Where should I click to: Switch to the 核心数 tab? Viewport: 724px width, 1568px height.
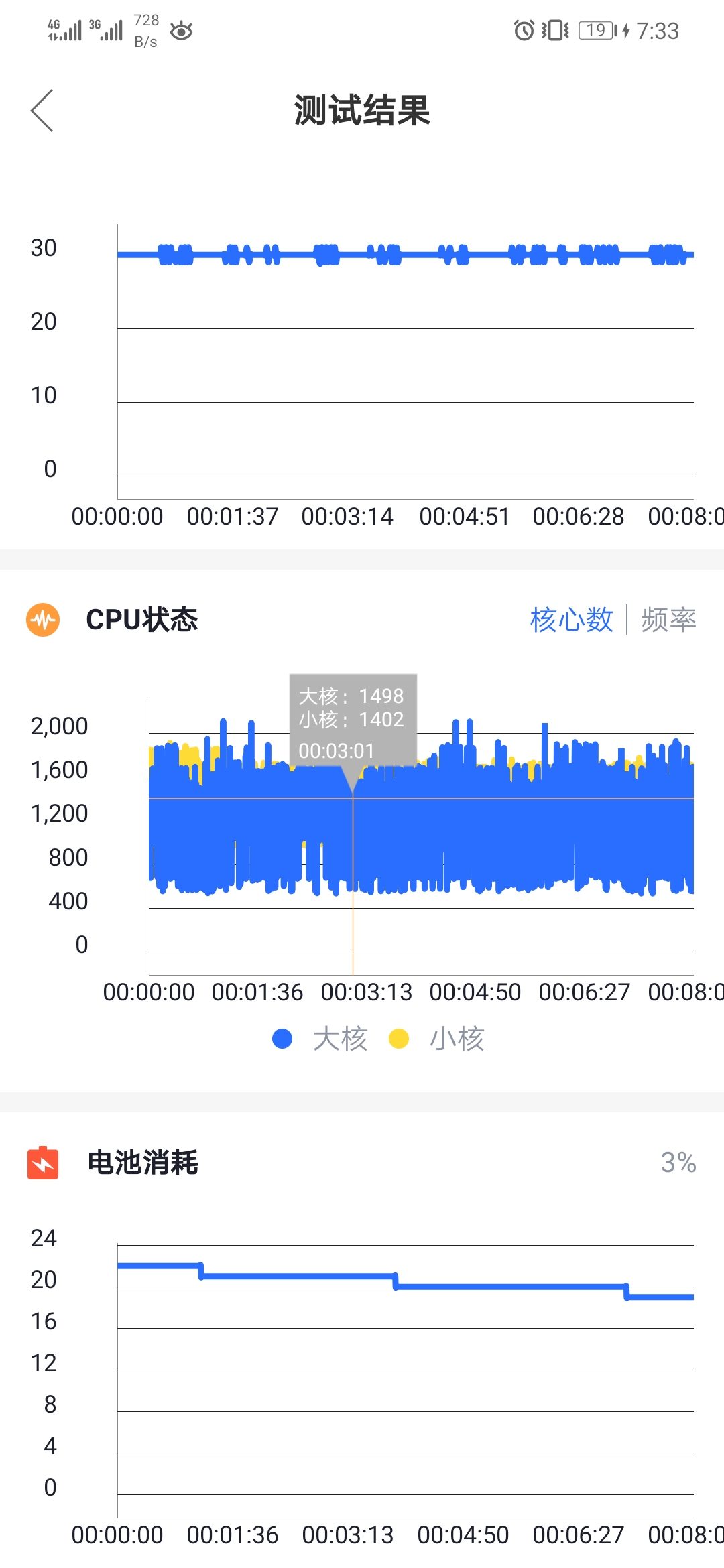coord(571,620)
